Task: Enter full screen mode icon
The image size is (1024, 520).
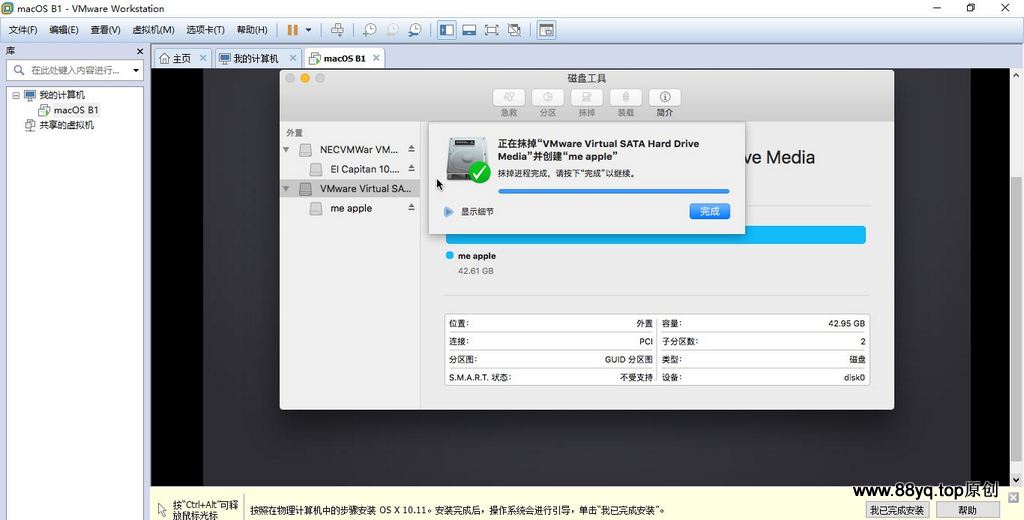Action: (x=491, y=30)
